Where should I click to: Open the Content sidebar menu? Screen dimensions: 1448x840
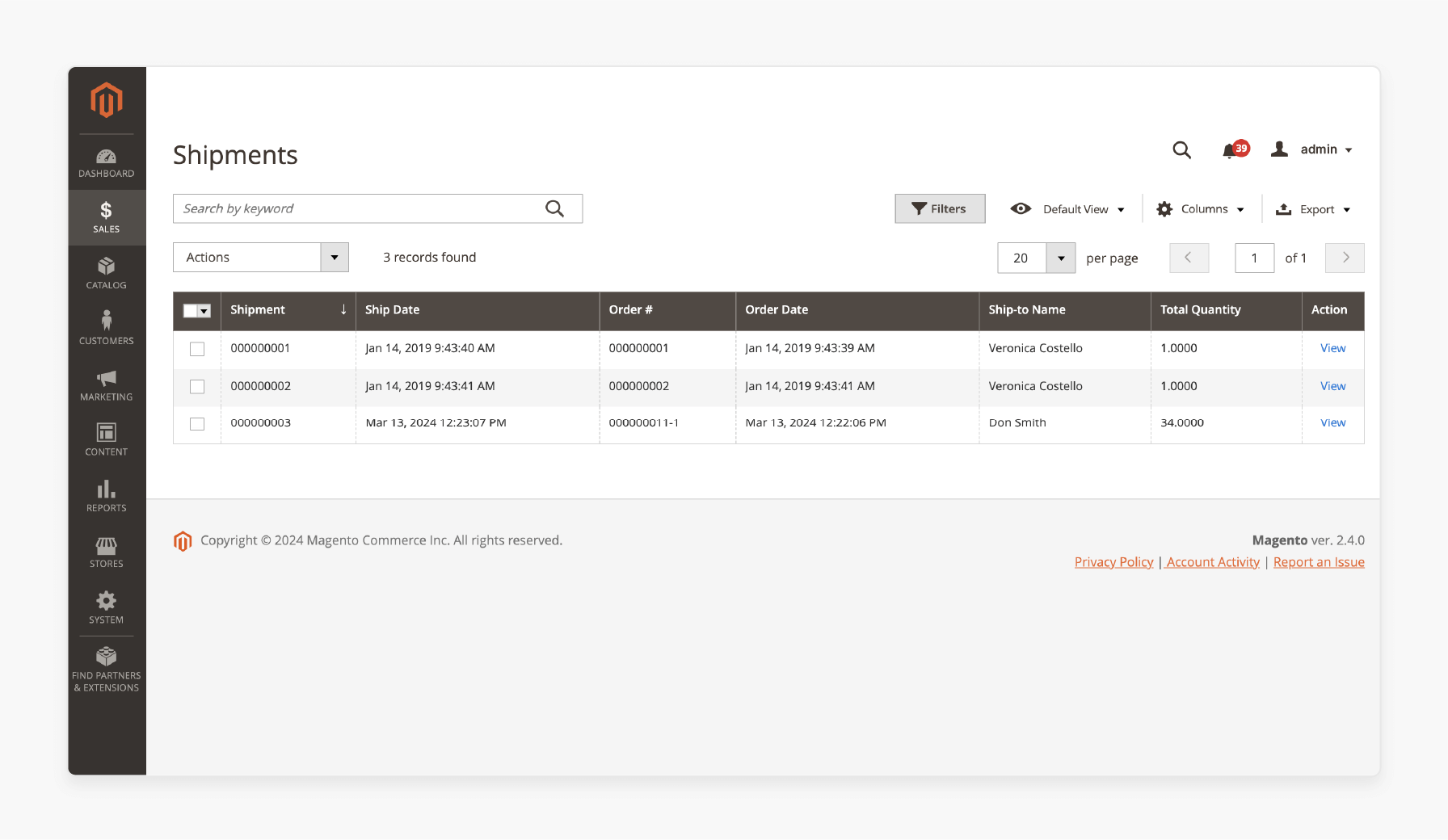(107, 440)
